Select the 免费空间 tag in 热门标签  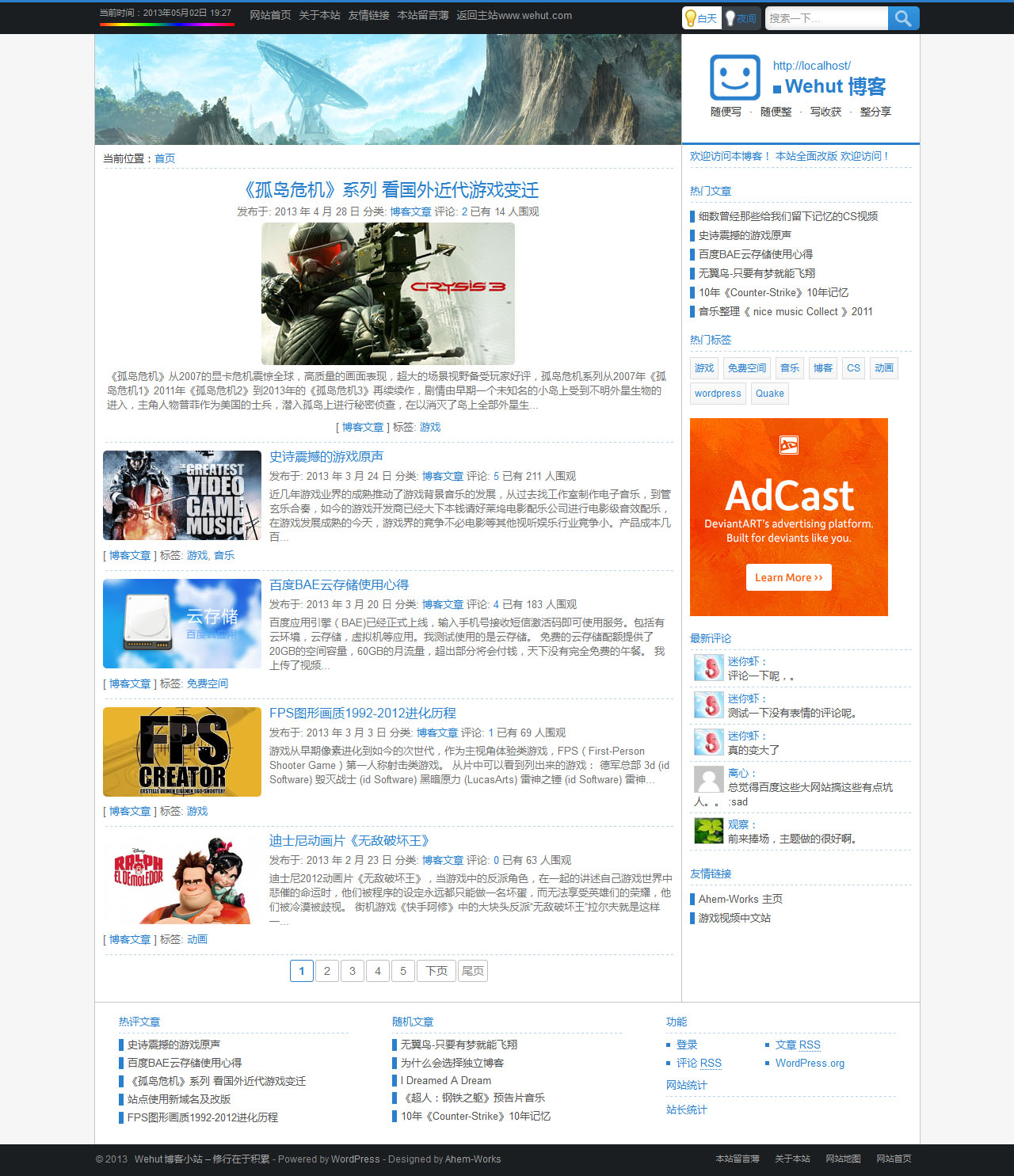(747, 368)
